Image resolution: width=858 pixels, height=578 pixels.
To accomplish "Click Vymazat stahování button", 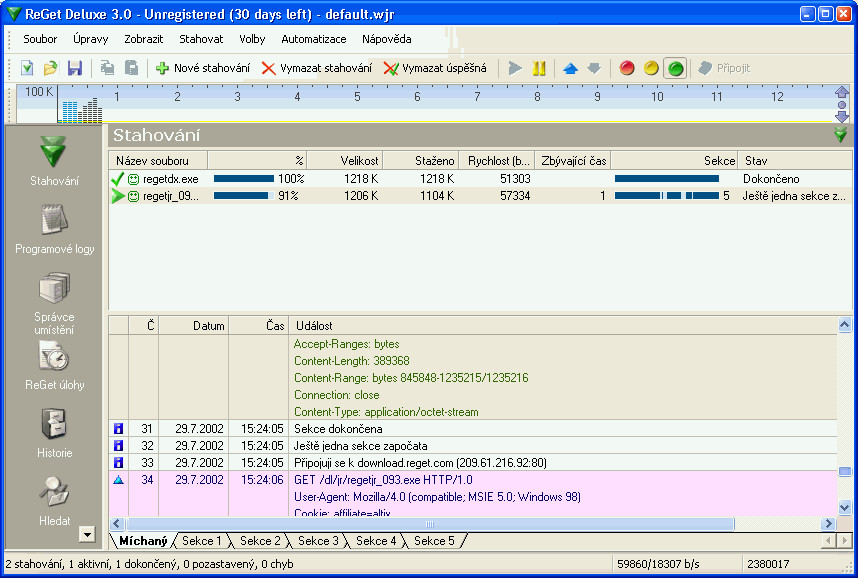I will [316, 68].
